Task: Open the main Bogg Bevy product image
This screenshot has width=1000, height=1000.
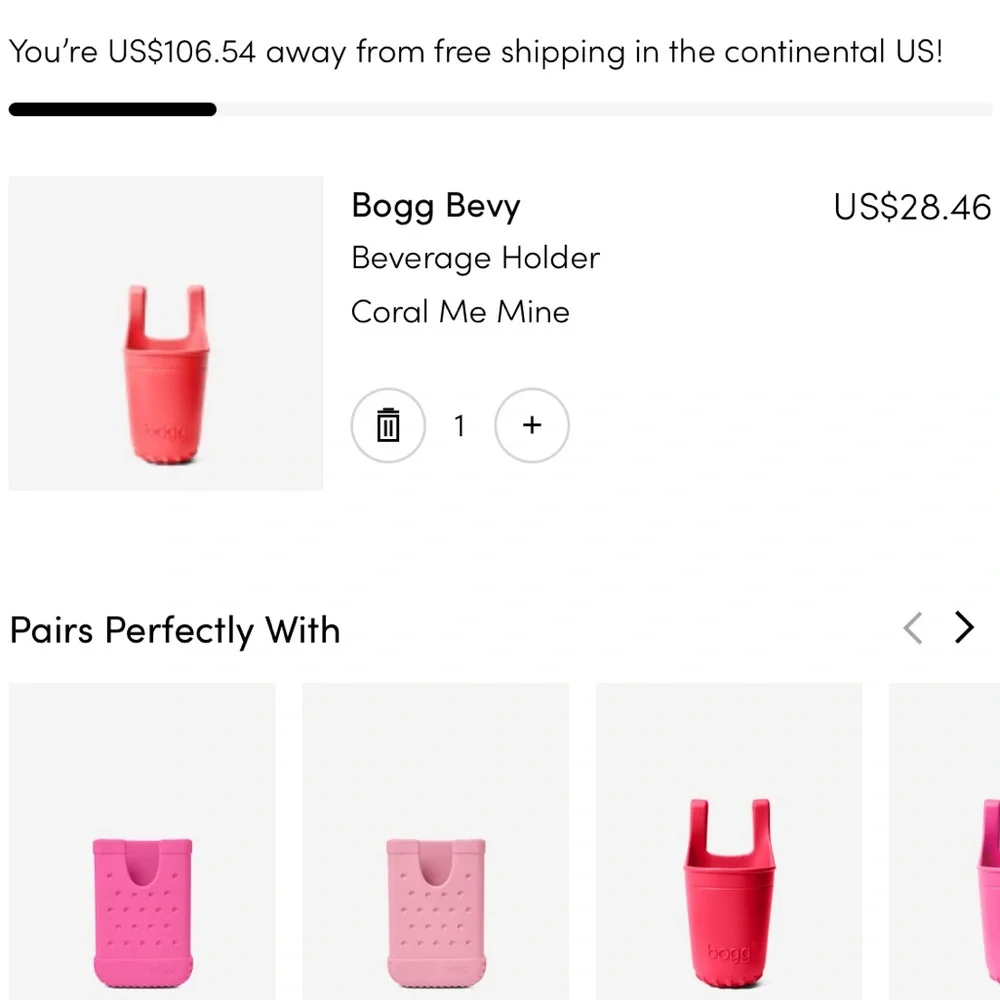Action: (165, 332)
